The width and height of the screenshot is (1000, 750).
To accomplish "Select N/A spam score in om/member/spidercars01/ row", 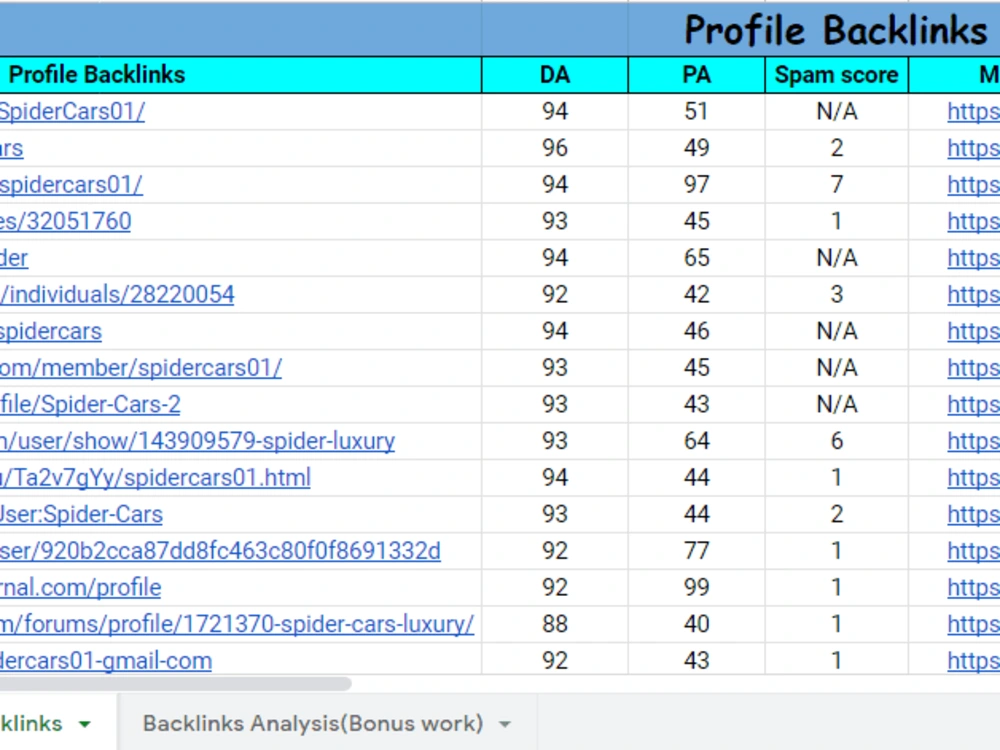I will coord(837,368).
